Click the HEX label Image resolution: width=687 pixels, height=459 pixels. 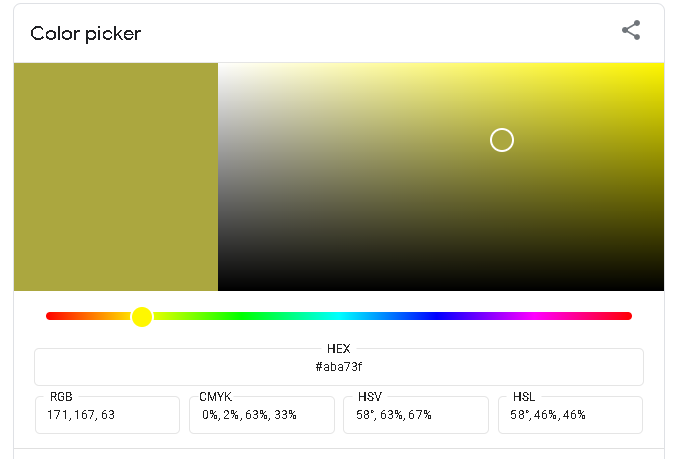338,349
